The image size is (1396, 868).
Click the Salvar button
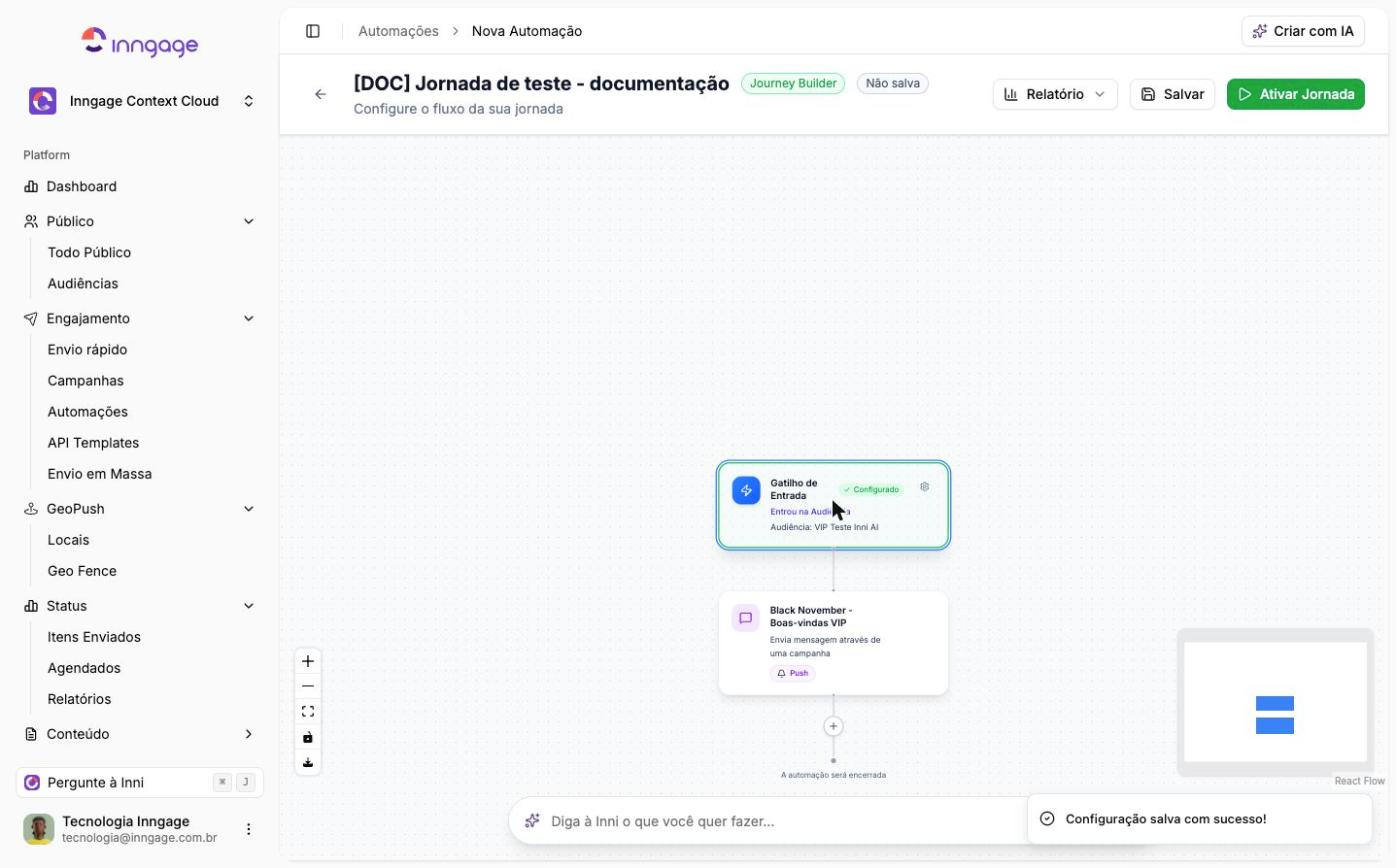[x=1172, y=94]
